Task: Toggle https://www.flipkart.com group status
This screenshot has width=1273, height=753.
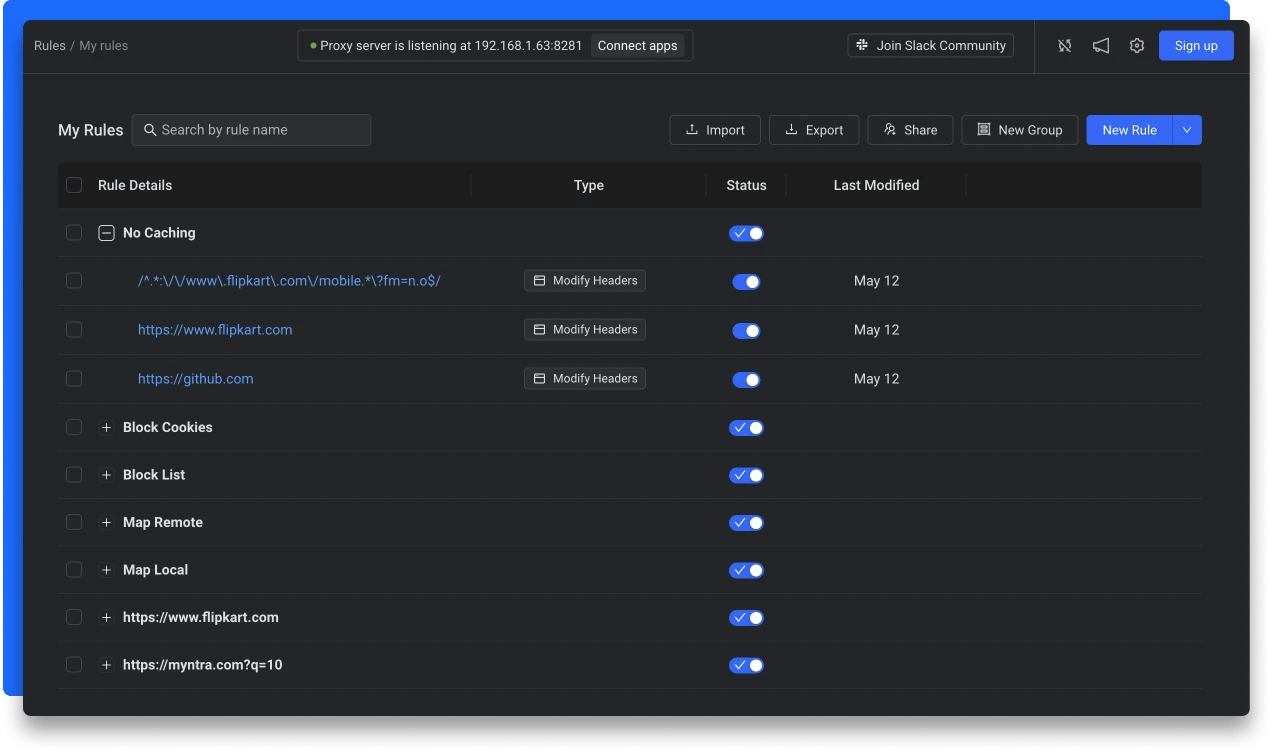Action: coord(746,618)
